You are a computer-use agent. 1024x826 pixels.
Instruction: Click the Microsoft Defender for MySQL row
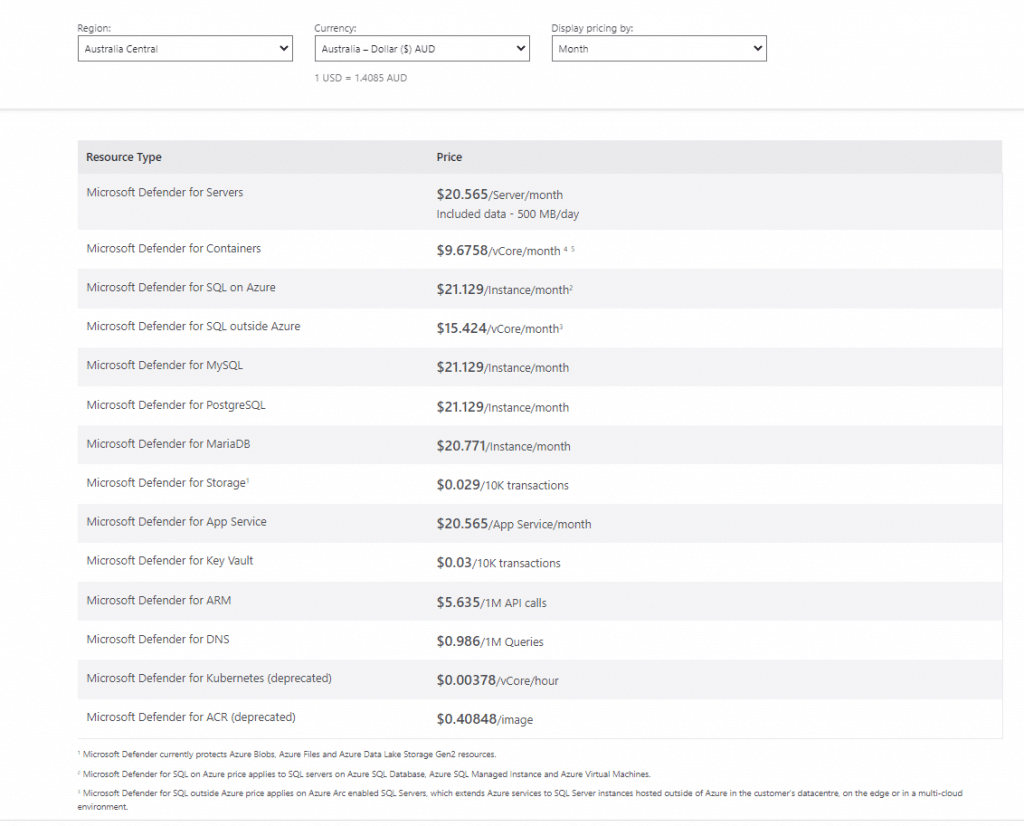[165, 365]
